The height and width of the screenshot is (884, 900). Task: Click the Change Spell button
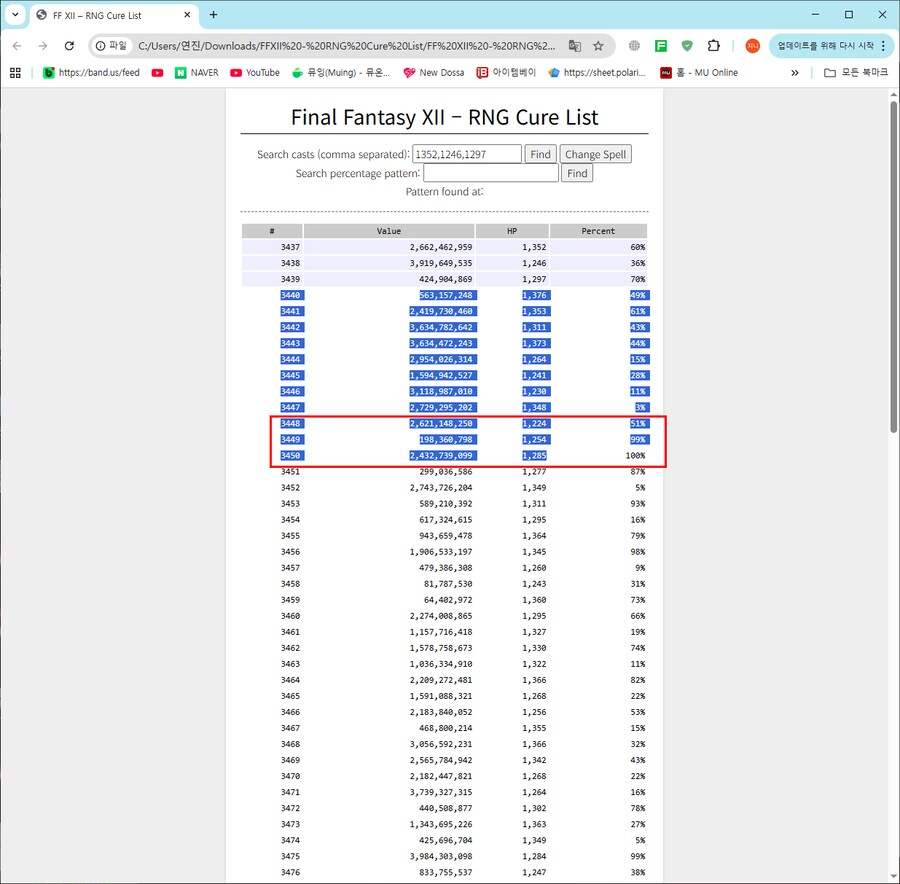(x=595, y=154)
